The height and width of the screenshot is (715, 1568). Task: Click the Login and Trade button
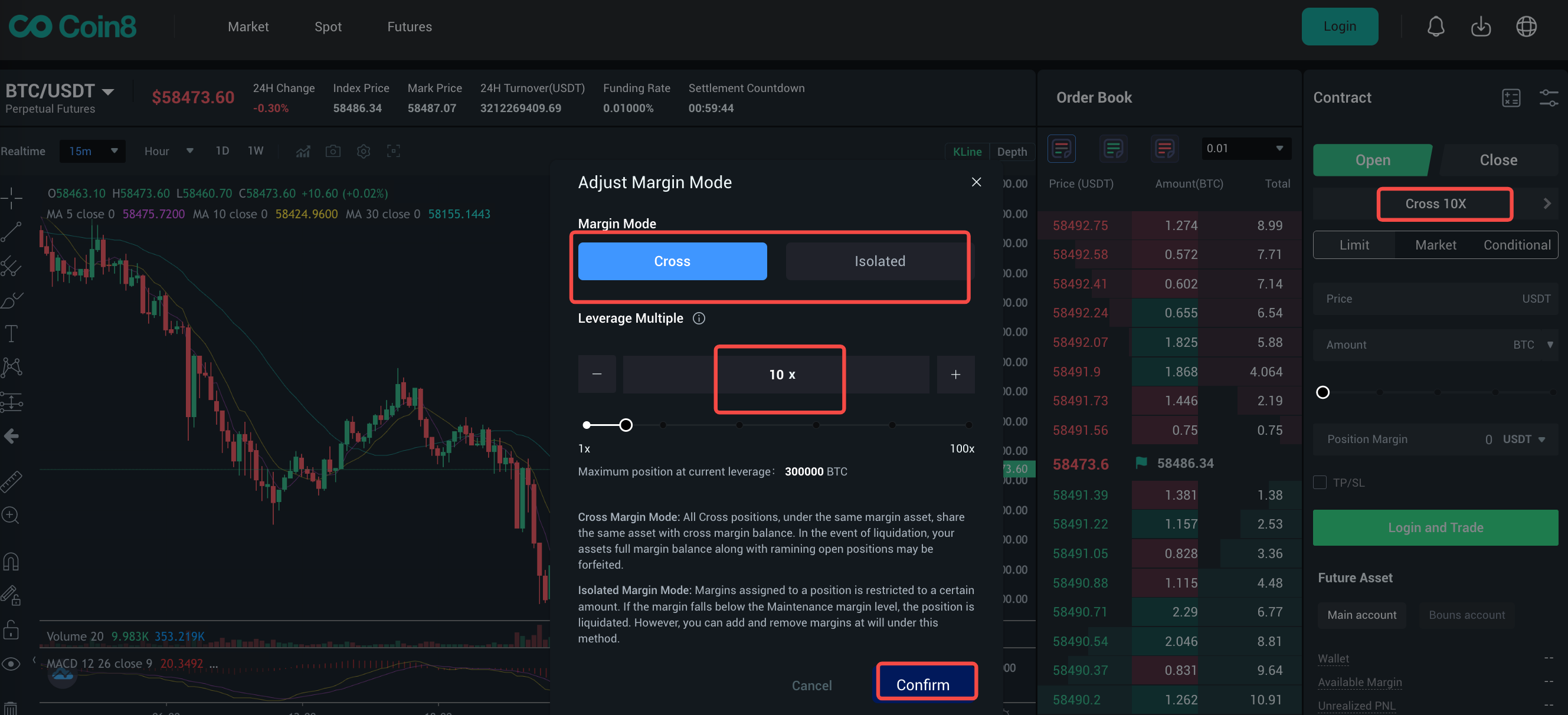pyautogui.click(x=1435, y=527)
